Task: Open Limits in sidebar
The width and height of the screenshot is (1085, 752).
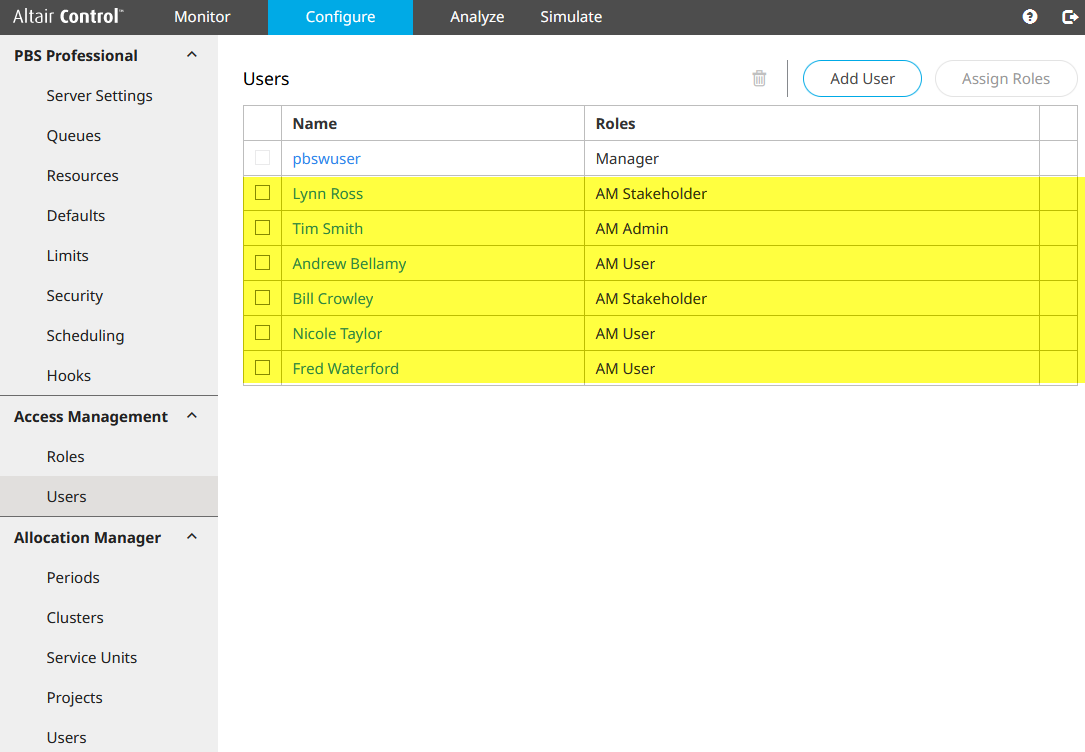Action: (67, 256)
